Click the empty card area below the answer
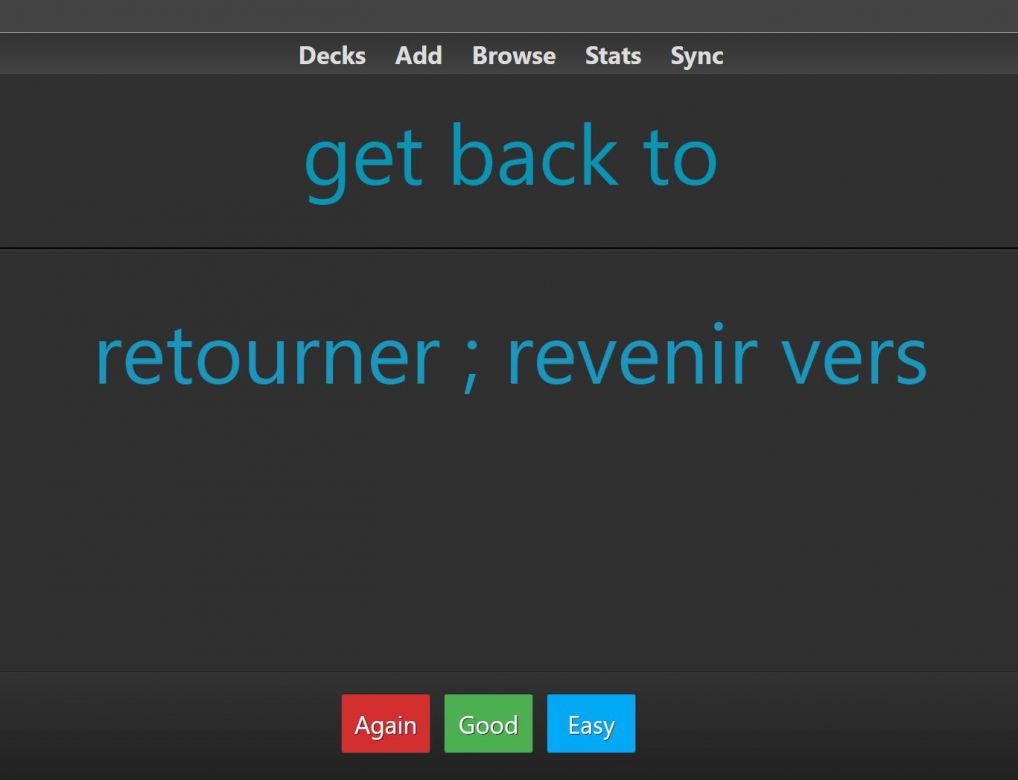 click(509, 540)
